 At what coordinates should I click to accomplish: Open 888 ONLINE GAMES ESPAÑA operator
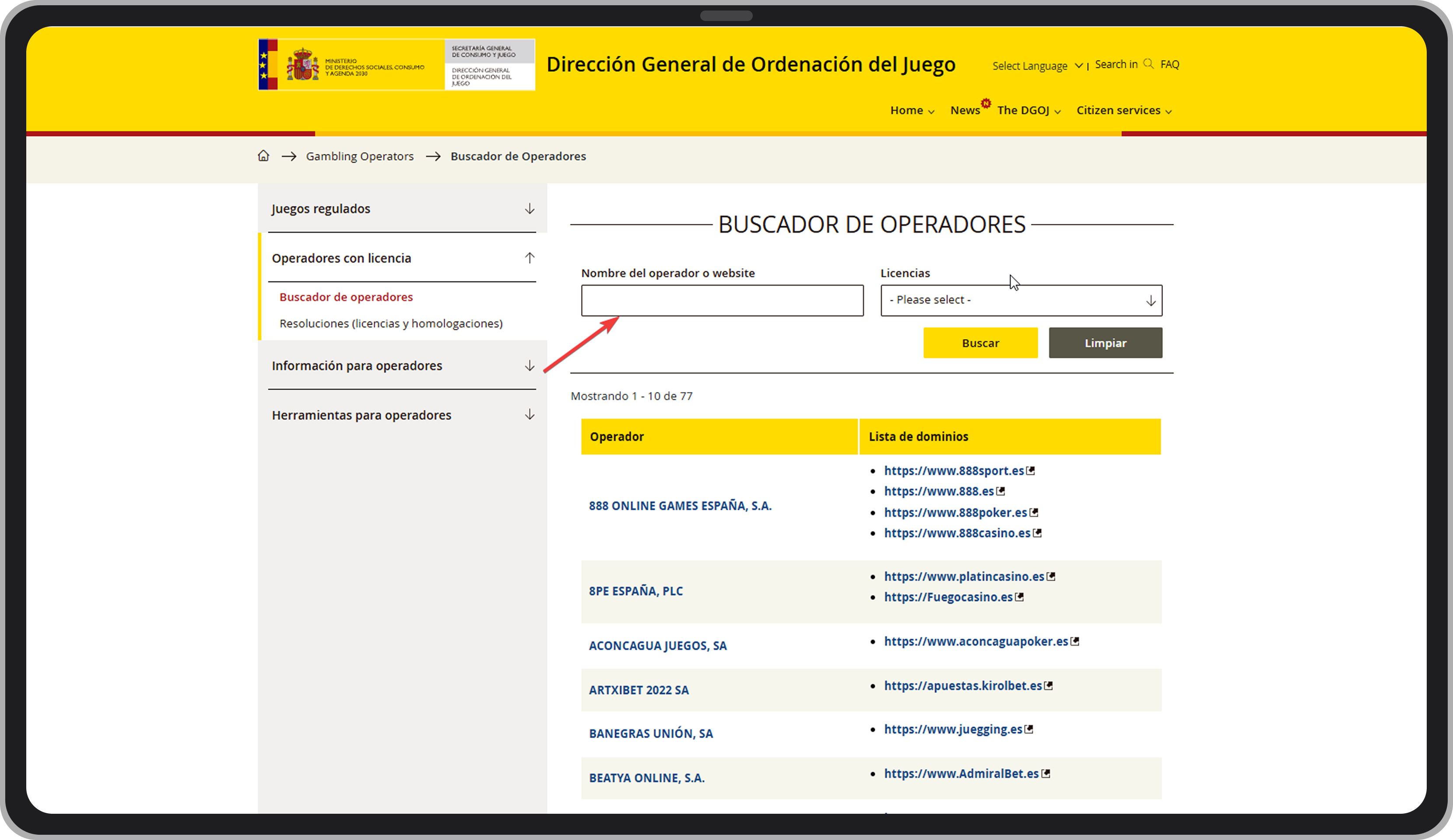click(680, 506)
